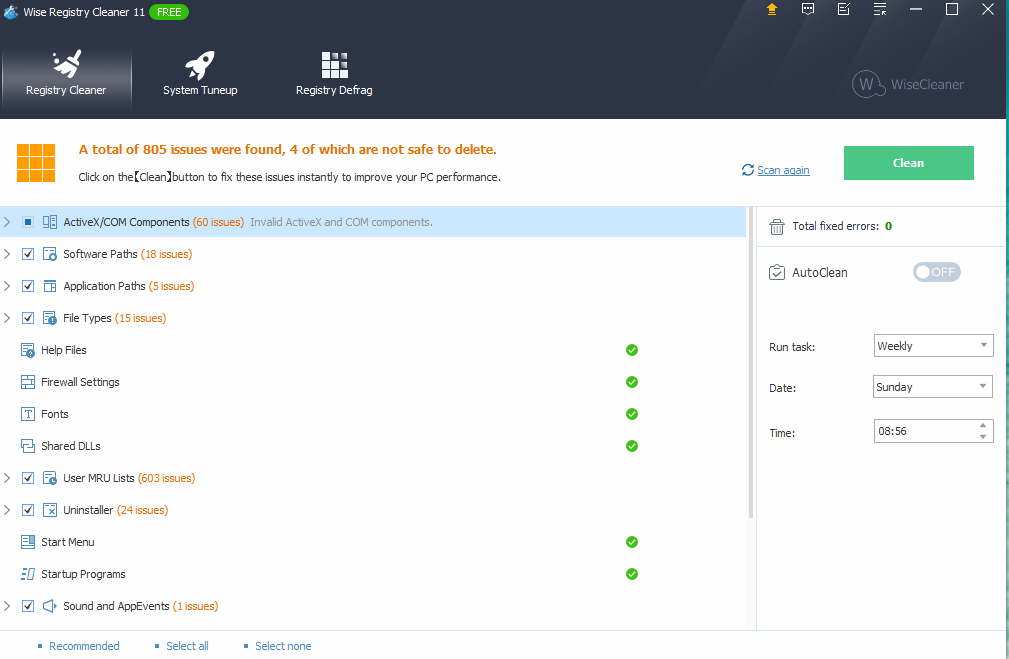
Task: Click the Recommended selection link
Action: pyautogui.click(x=84, y=646)
